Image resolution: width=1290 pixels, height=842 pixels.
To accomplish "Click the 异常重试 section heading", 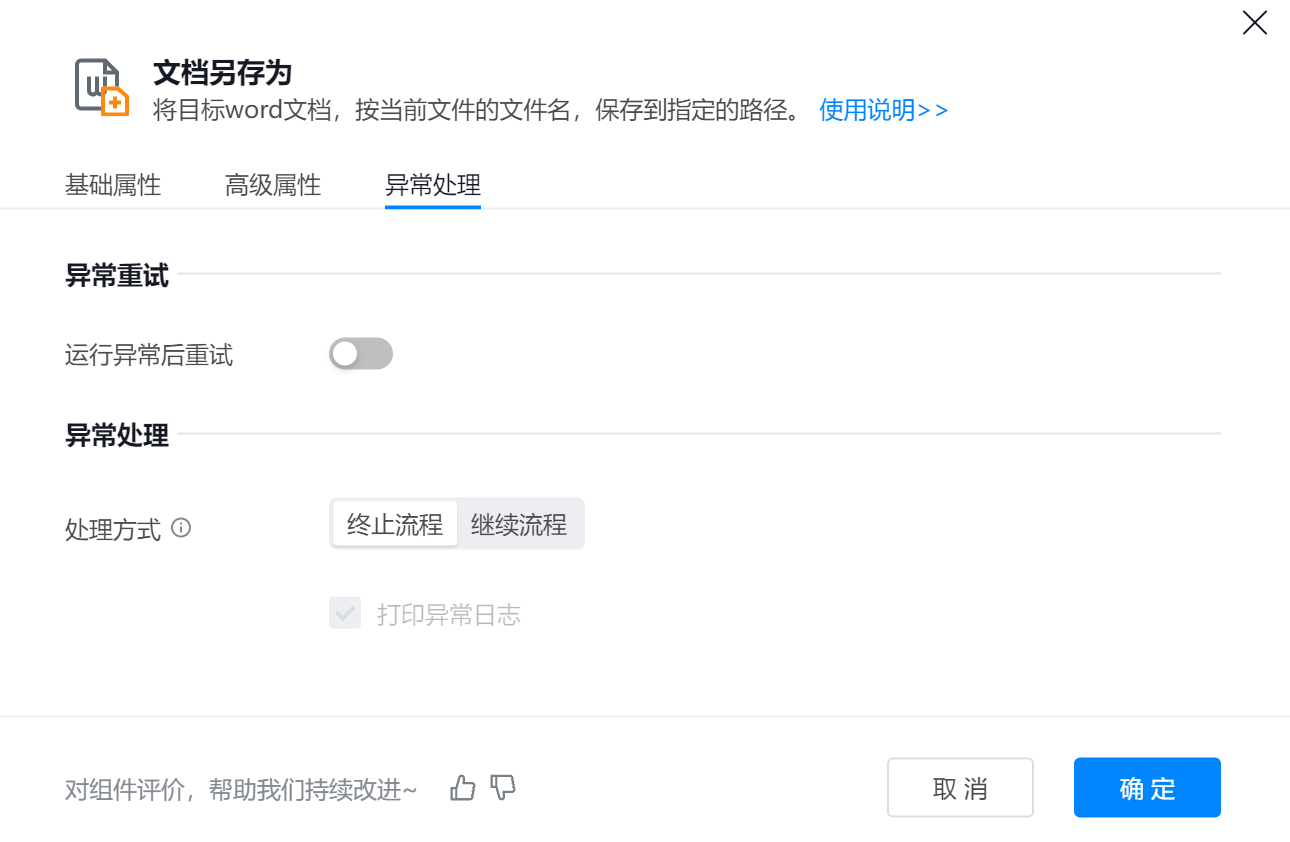I will coord(117,276).
